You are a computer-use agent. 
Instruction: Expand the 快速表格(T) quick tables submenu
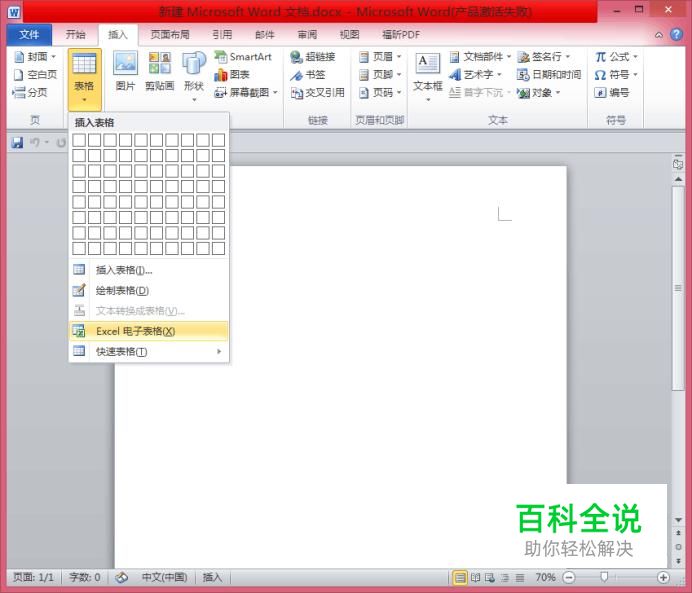tap(149, 351)
